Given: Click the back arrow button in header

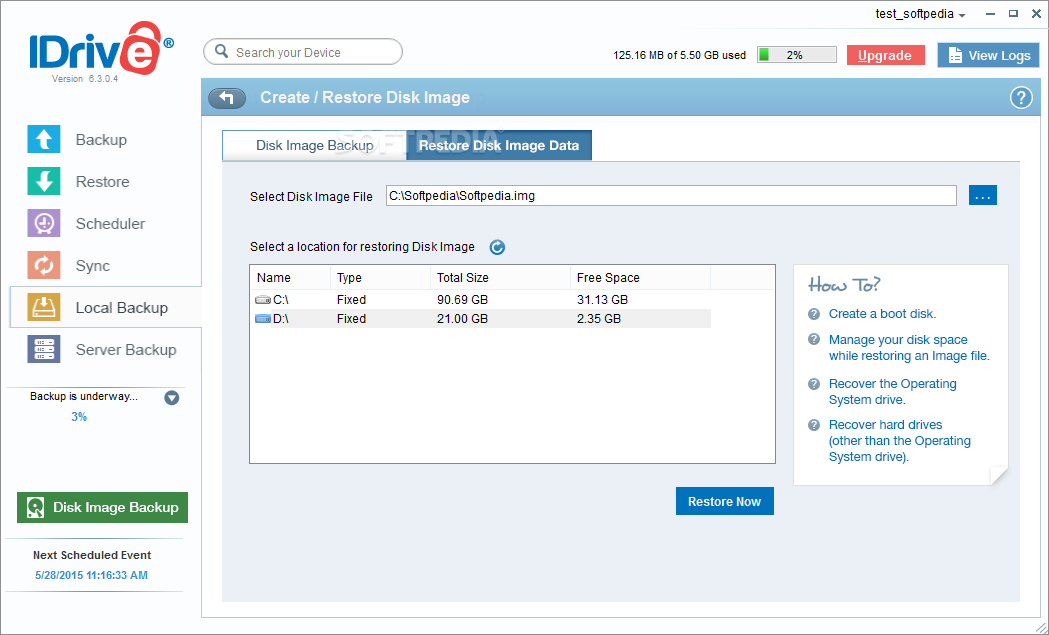Looking at the screenshot, I should 227,98.
